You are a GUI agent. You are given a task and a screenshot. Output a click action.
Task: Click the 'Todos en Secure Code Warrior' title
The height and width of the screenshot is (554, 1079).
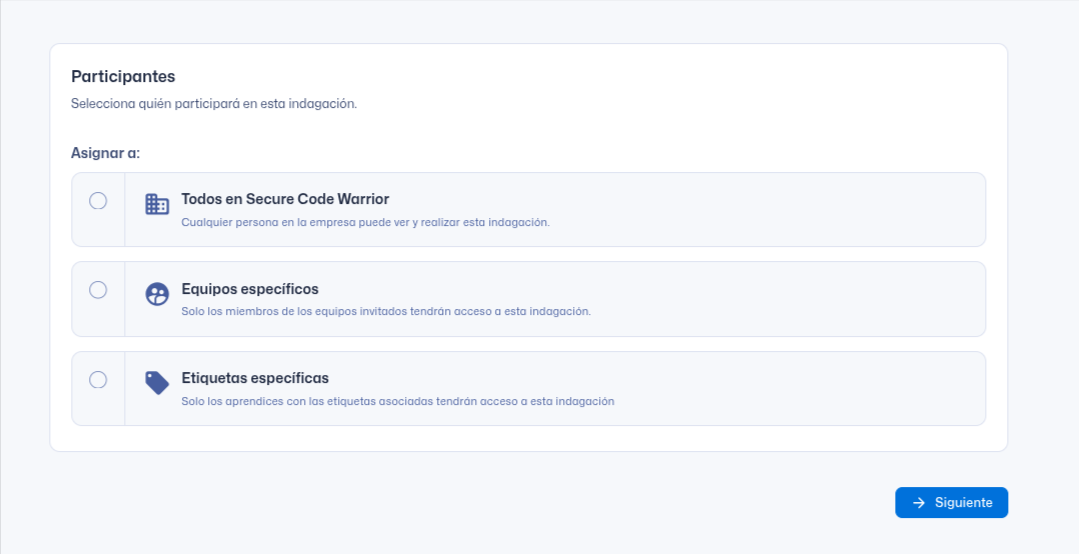(285, 199)
